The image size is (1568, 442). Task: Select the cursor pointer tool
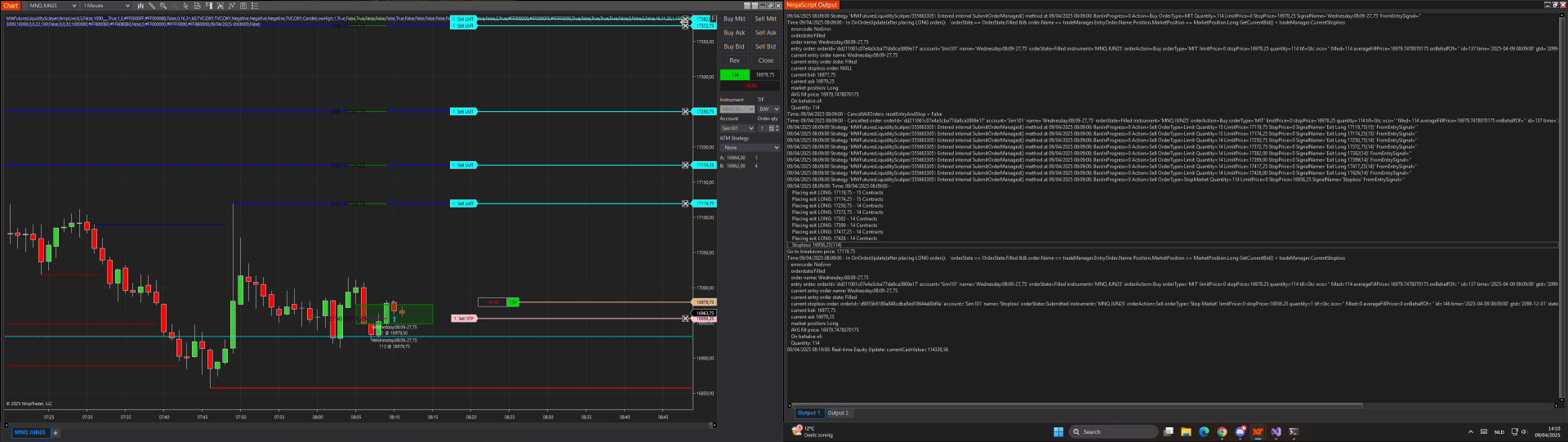pyautogui.click(x=185, y=6)
